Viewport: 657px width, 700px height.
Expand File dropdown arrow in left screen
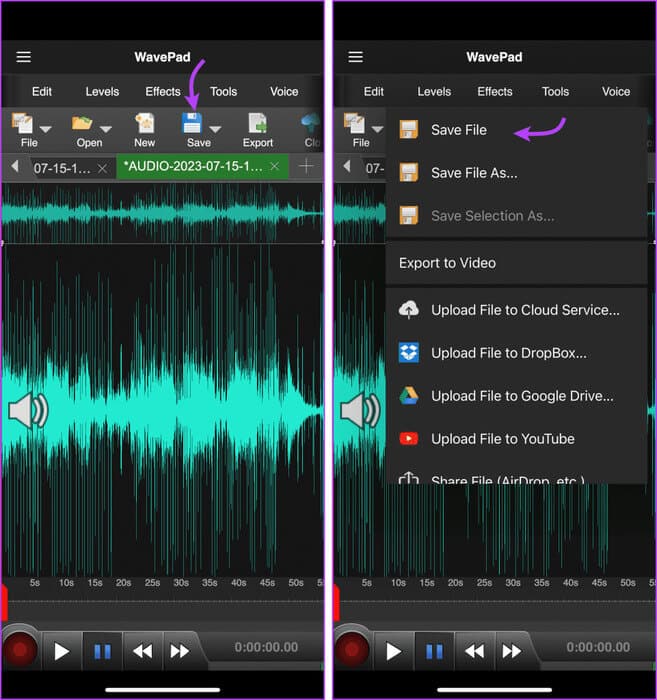tap(46, 129)
